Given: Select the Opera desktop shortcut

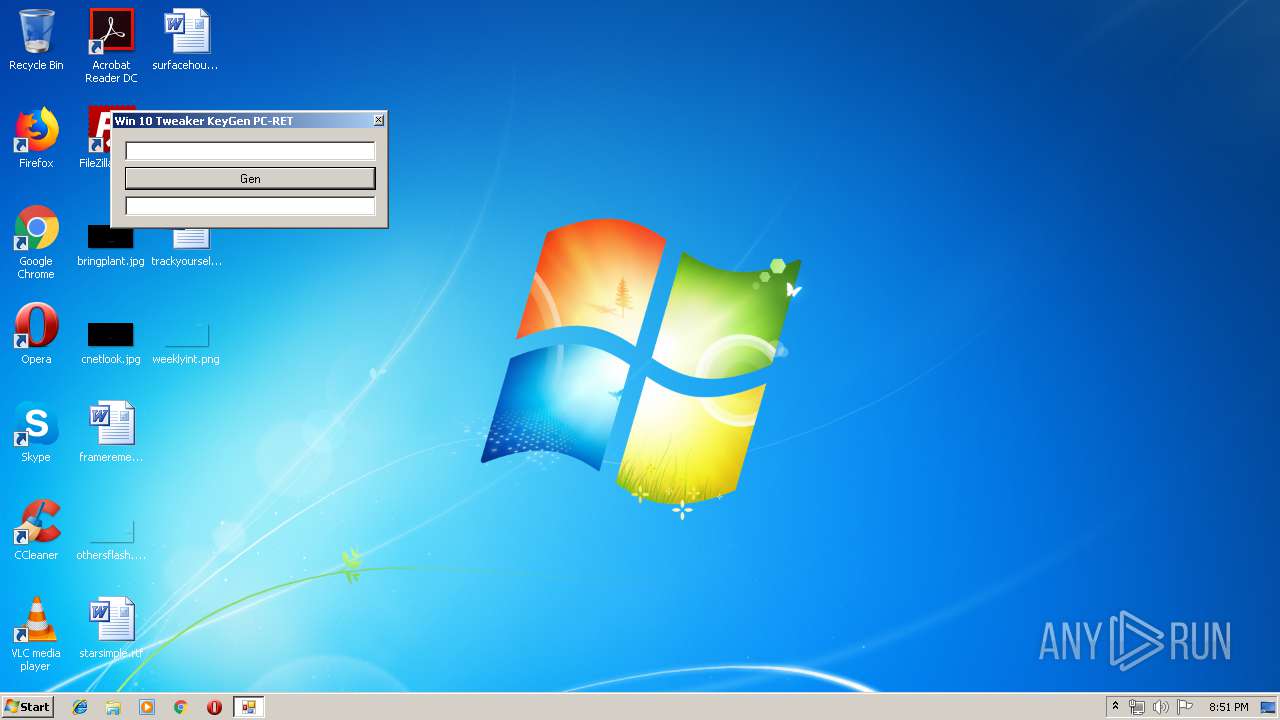Looking at the screenshot, I should click(36, 334).
